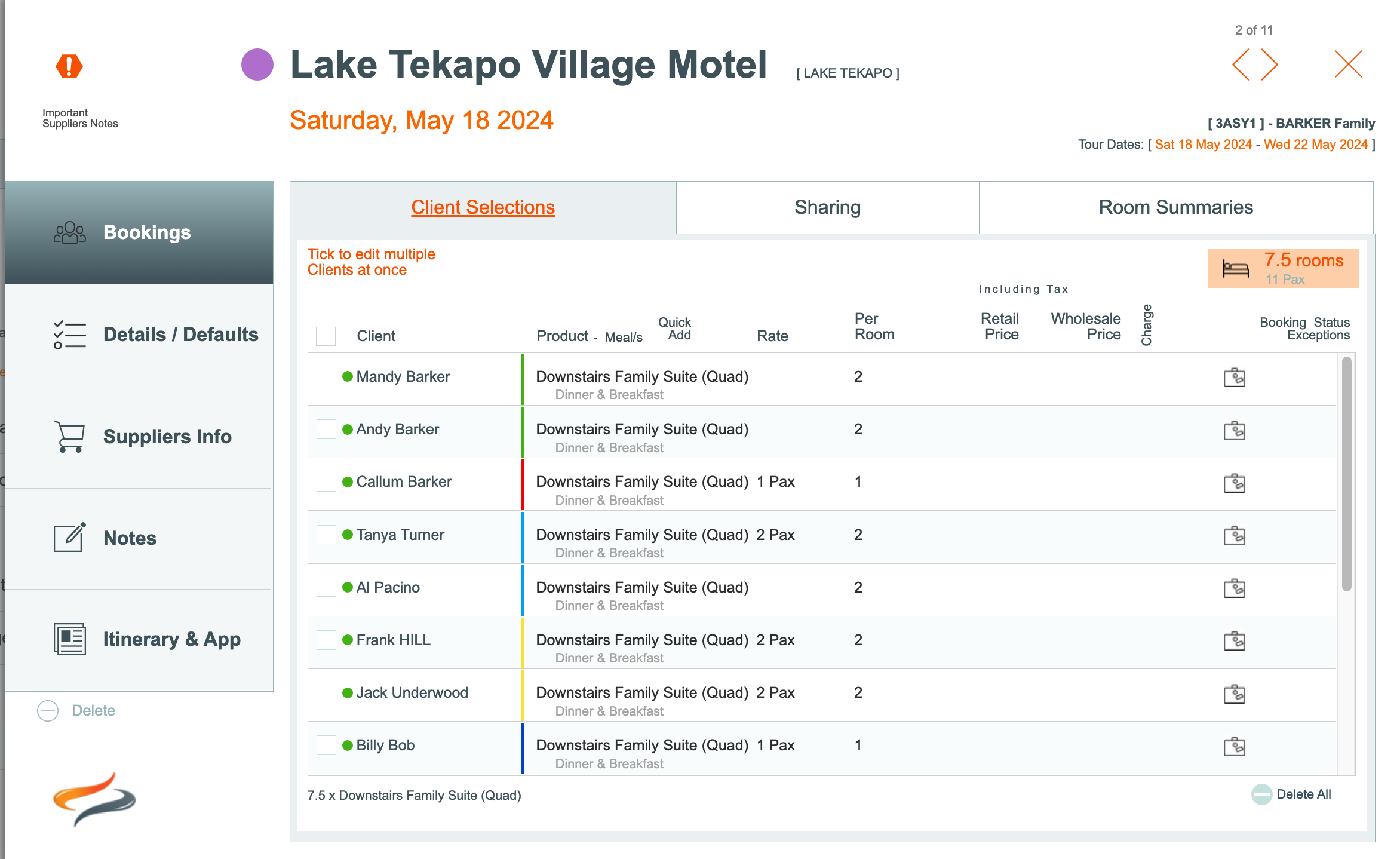The width and height of the screenshot is (1400, 859).
Task: Open Billy Bob's booking status icon
Action: [x=1234, y=746]
